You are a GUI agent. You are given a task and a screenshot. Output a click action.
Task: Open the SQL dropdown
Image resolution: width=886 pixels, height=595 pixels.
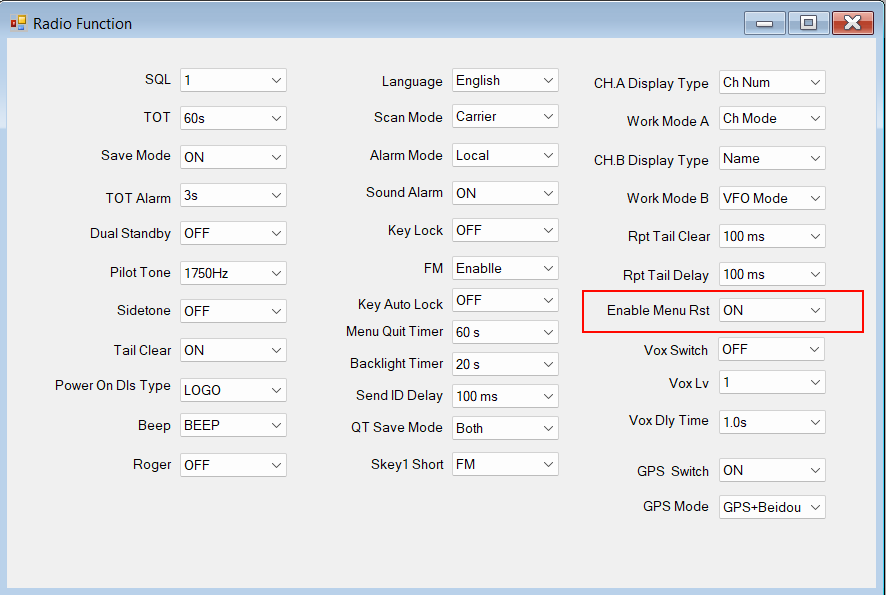(233, 80)
